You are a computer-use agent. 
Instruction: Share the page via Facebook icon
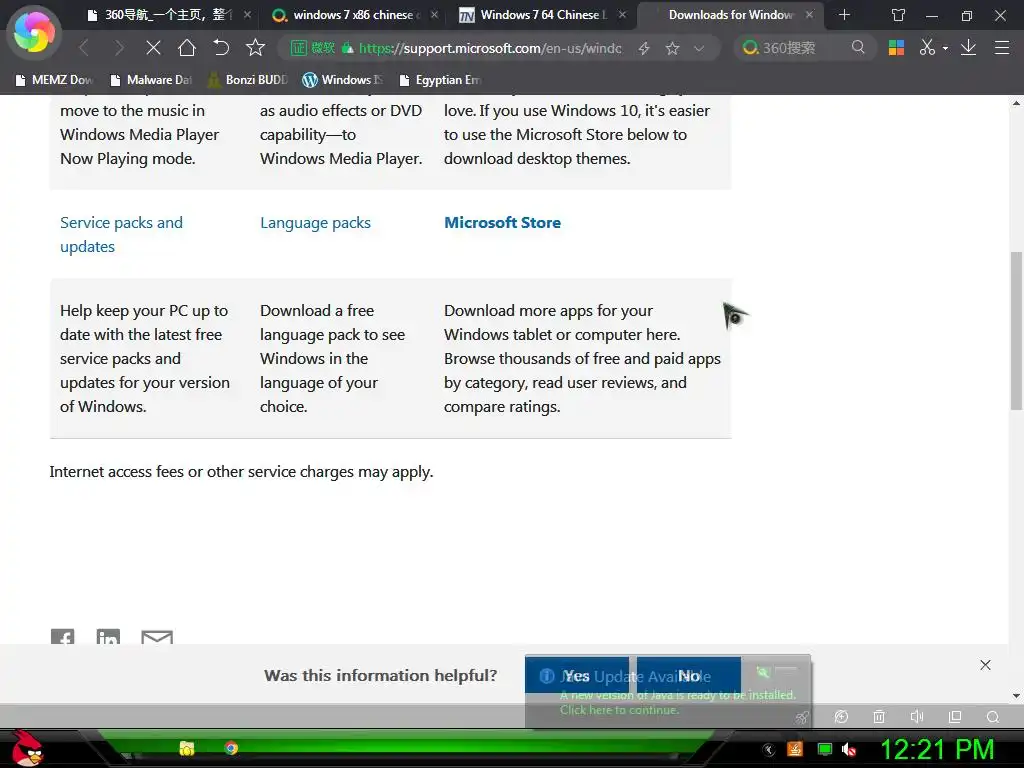click(63, 637)
